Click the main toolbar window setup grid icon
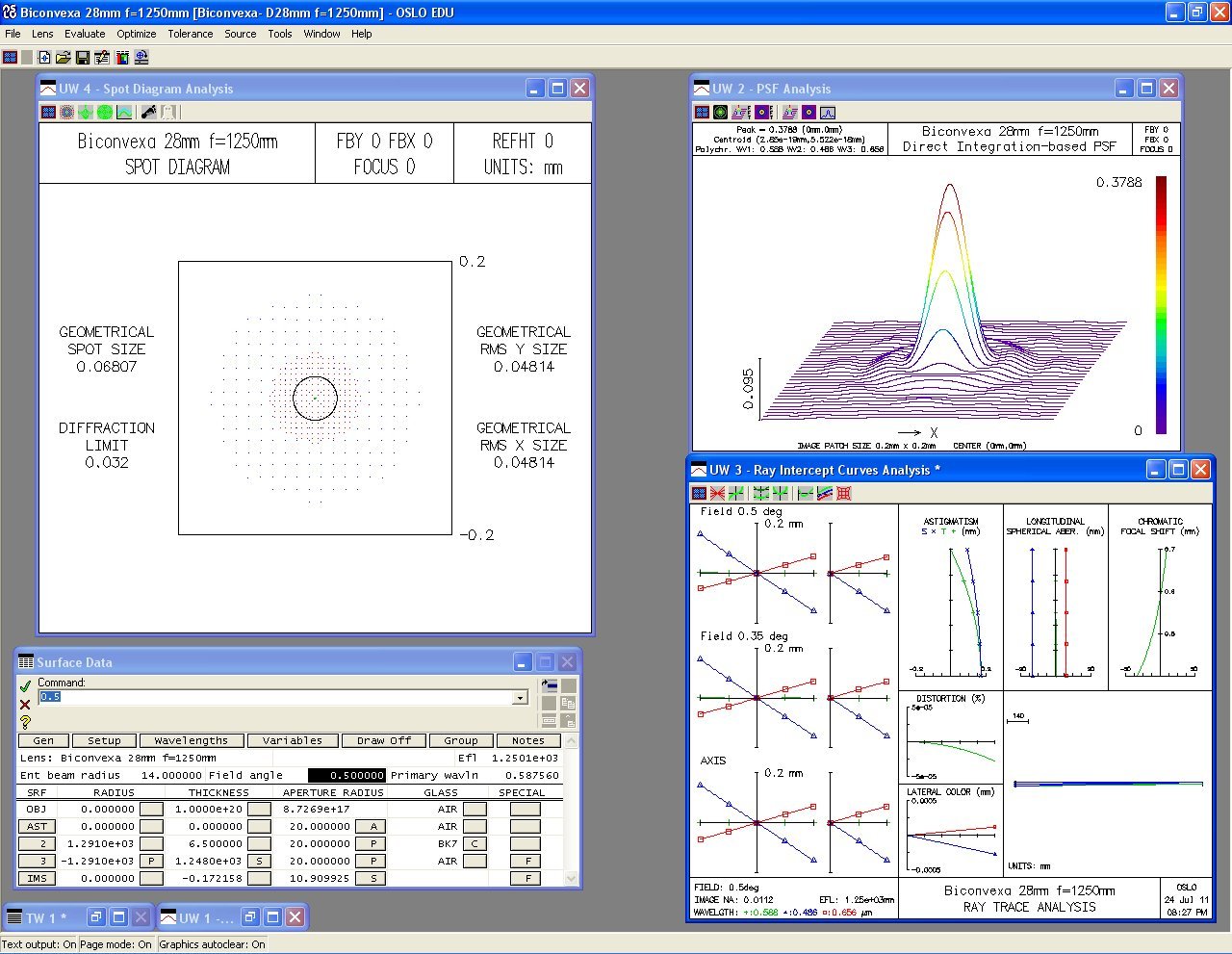1232x954 pixels. point(10,58)
